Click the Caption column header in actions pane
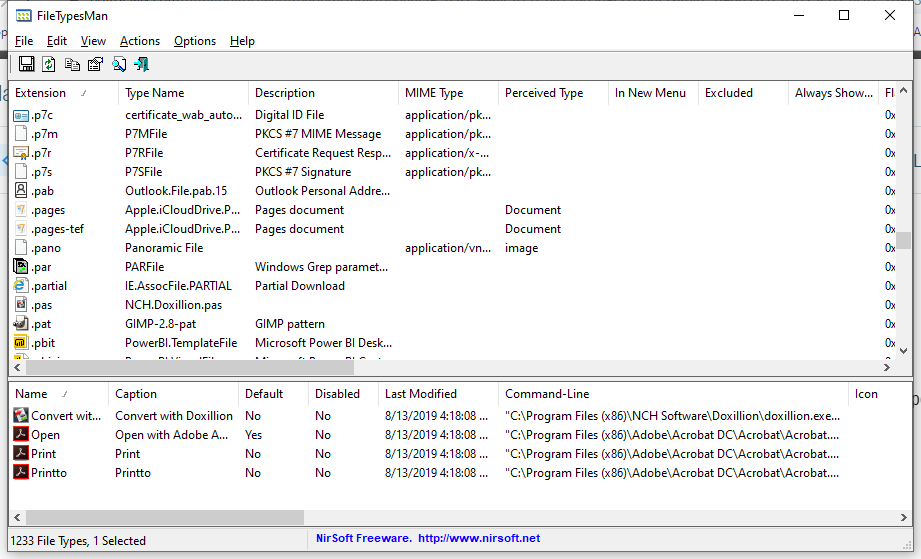Screen dimensions: 921x559 173,394
